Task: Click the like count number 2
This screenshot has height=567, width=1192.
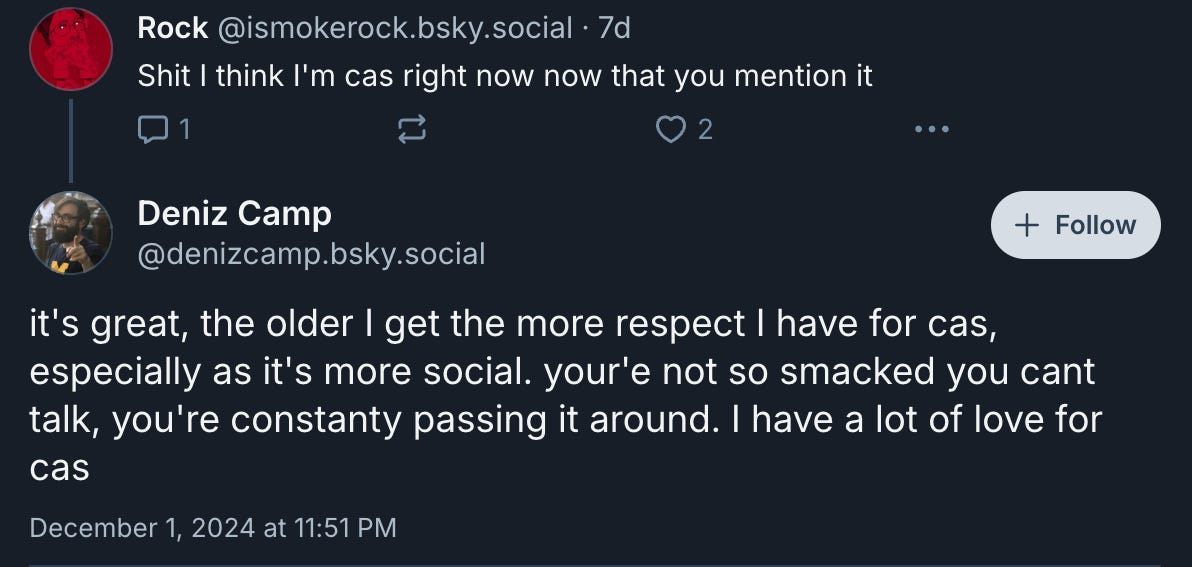Action: pyautogui.click(x=705, y=129)
